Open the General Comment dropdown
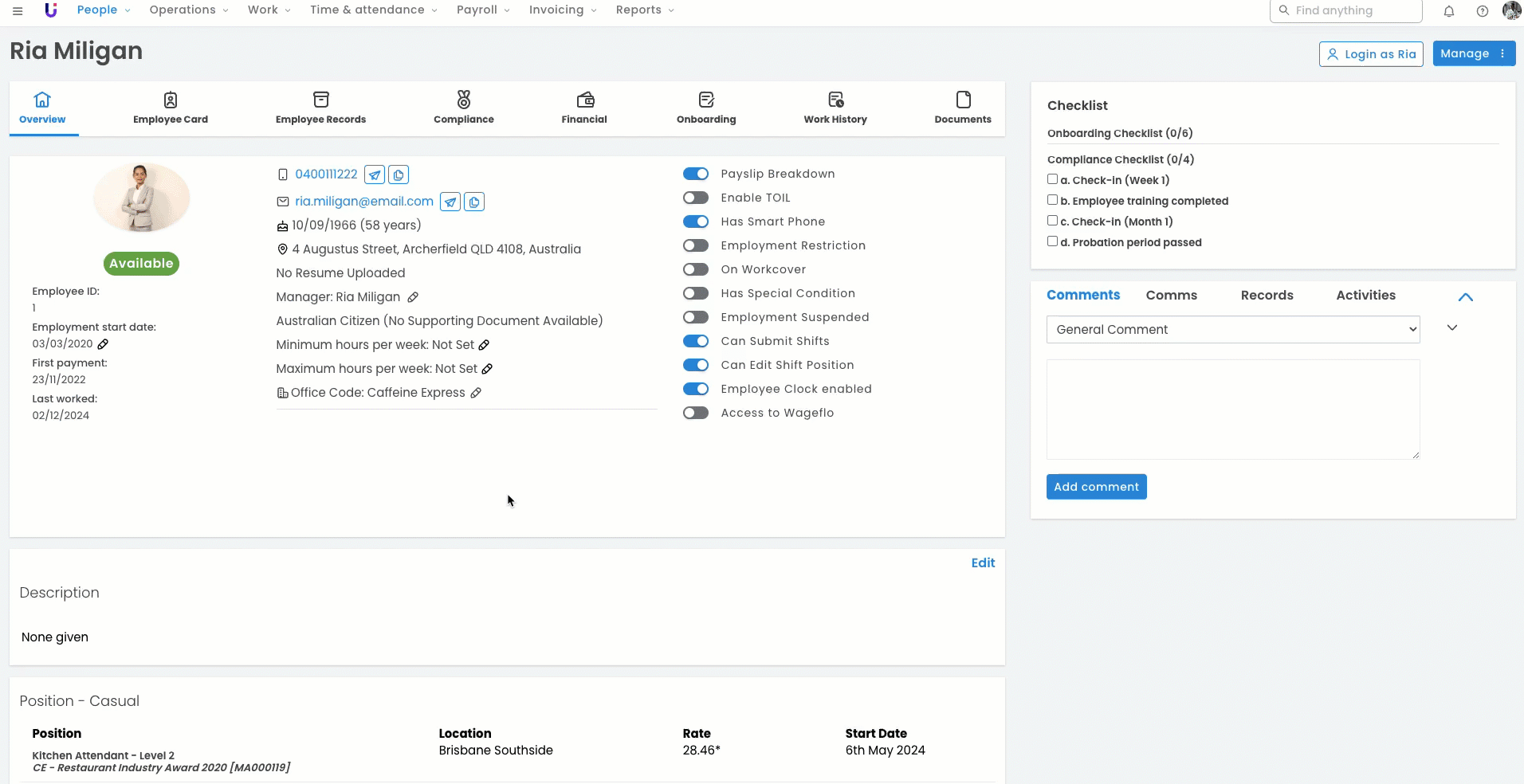1524x784 pixels. 1232,330
